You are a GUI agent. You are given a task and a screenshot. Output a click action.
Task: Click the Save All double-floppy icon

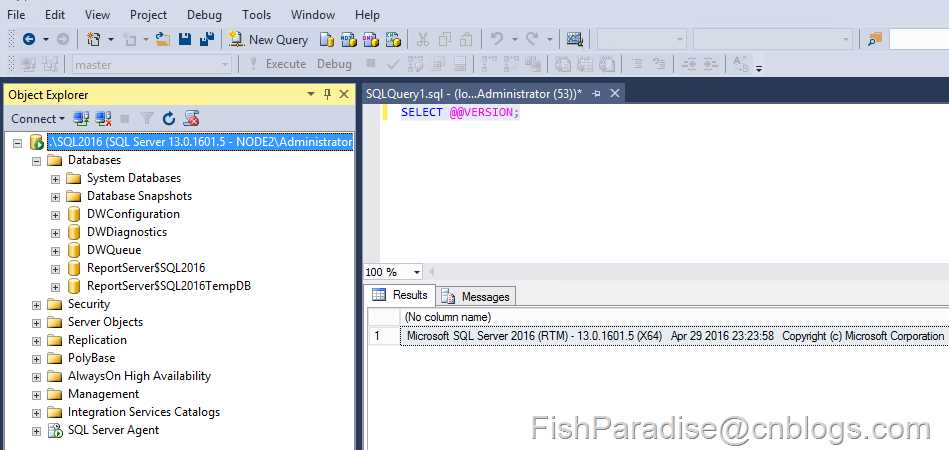tap(207, 40)
